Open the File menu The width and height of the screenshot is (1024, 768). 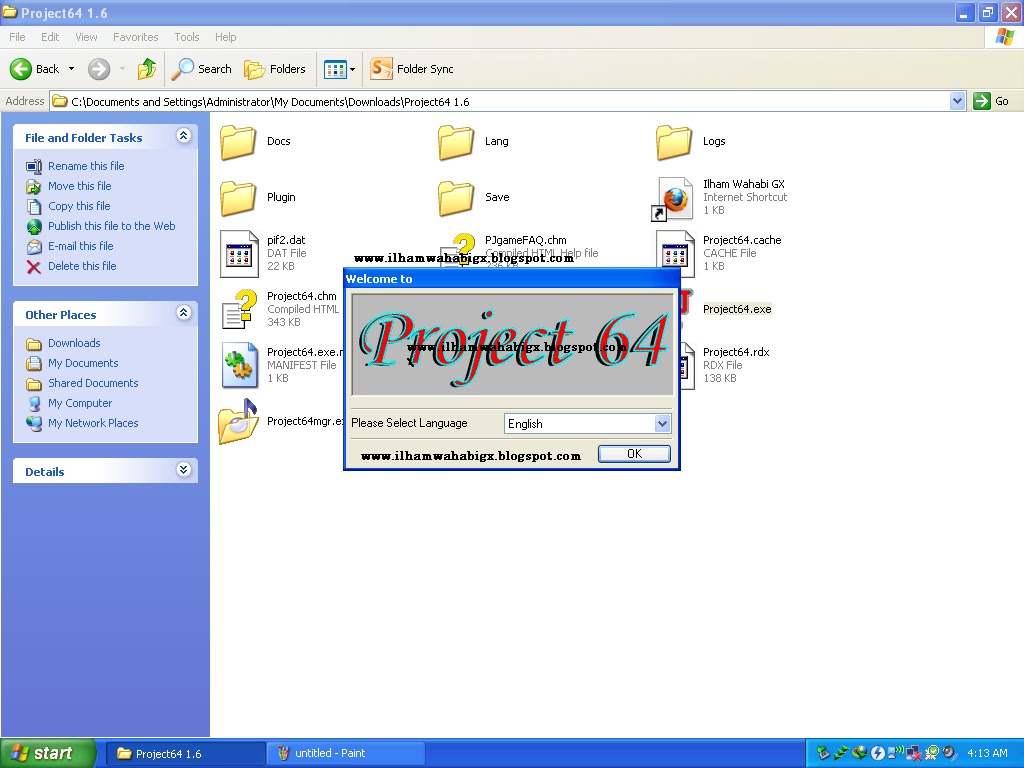coord(17,37)
